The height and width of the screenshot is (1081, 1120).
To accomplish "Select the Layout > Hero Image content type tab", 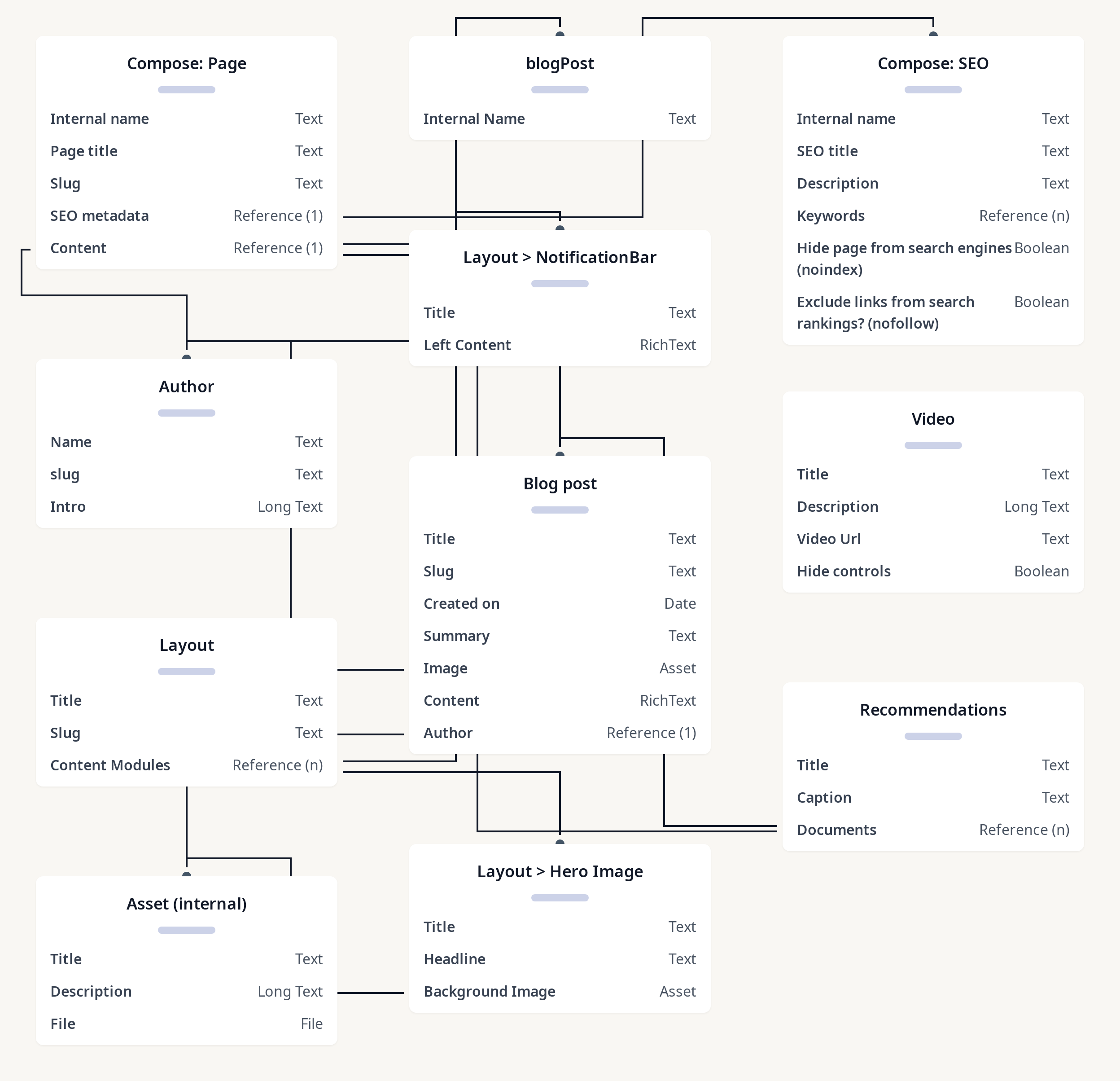I will (x=559, y=871).
